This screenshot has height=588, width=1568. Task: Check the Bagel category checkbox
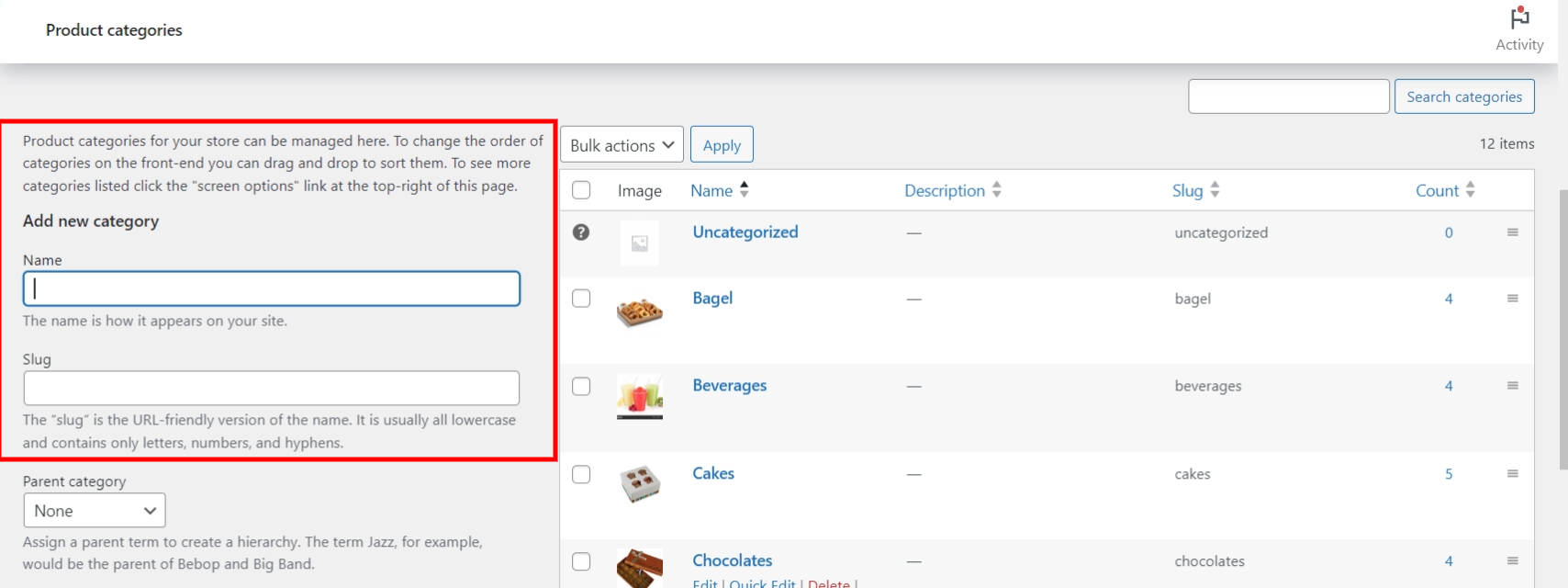[x=581, y=299]
